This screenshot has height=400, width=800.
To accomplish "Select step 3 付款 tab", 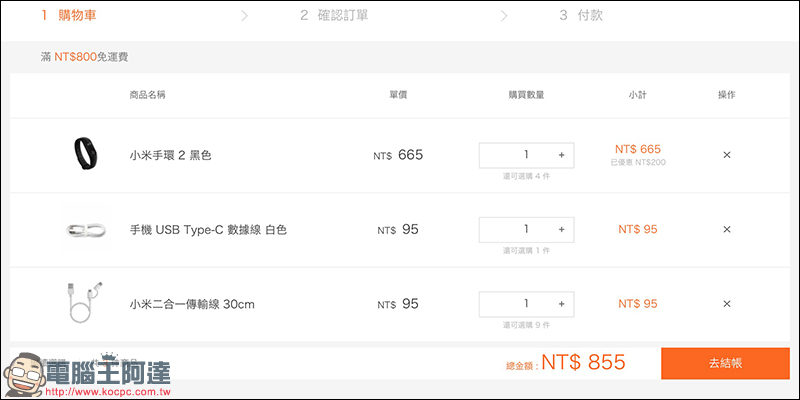I will (581, 15).
